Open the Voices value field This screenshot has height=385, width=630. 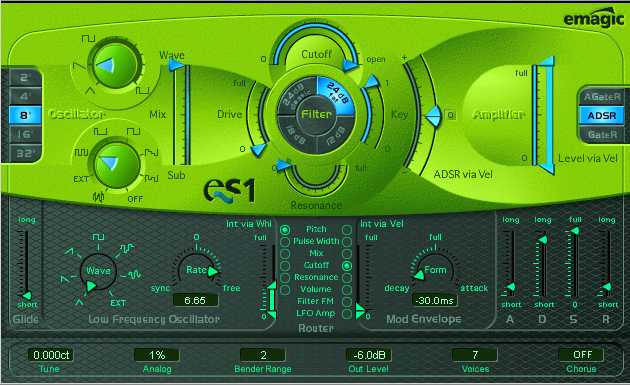[x=475, y=355]
